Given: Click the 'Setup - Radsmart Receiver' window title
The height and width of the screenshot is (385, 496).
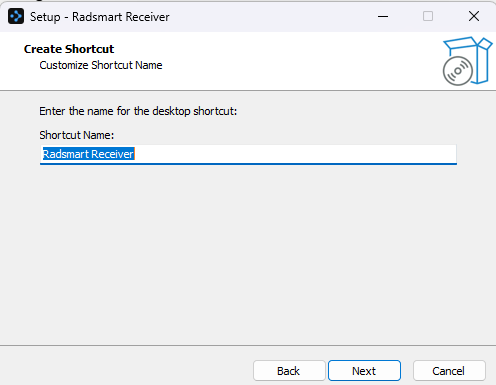Looking at the screenshot, I should click(100, 17).
